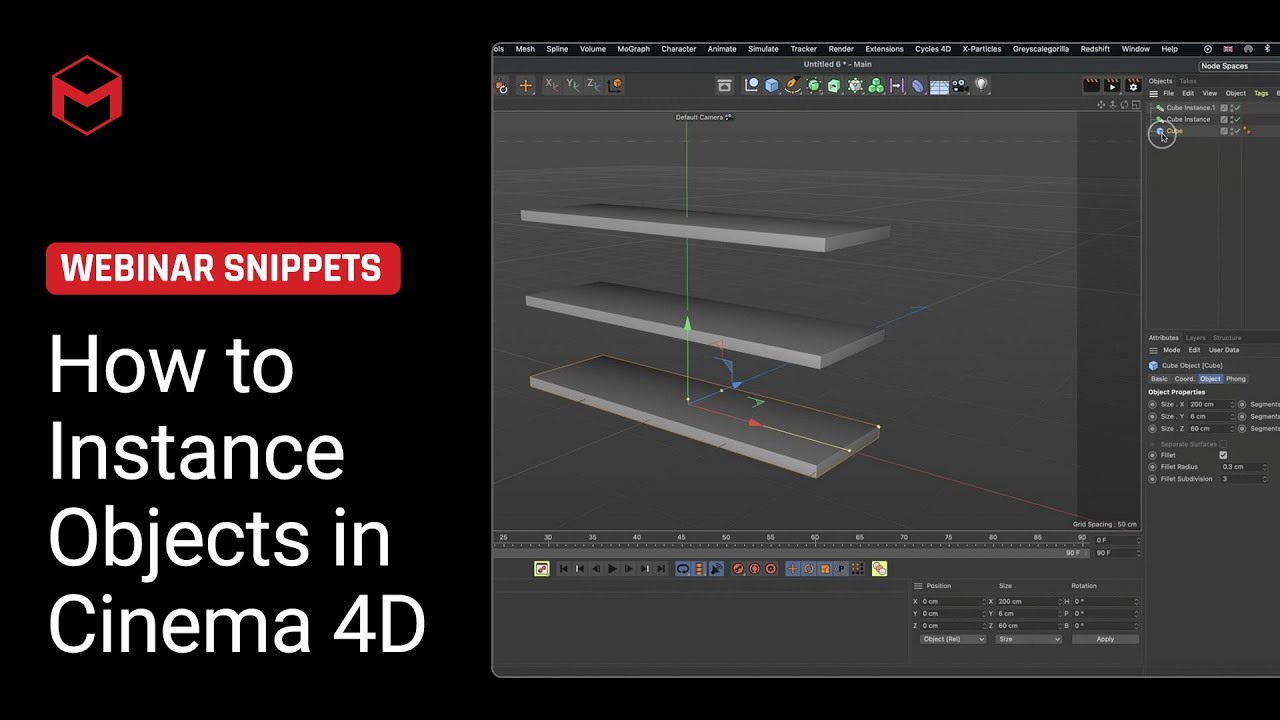Viewport: 1280px width, 720px height.
Task: Click the Floor grid environment icon
Action: click(x=939, y=86)
